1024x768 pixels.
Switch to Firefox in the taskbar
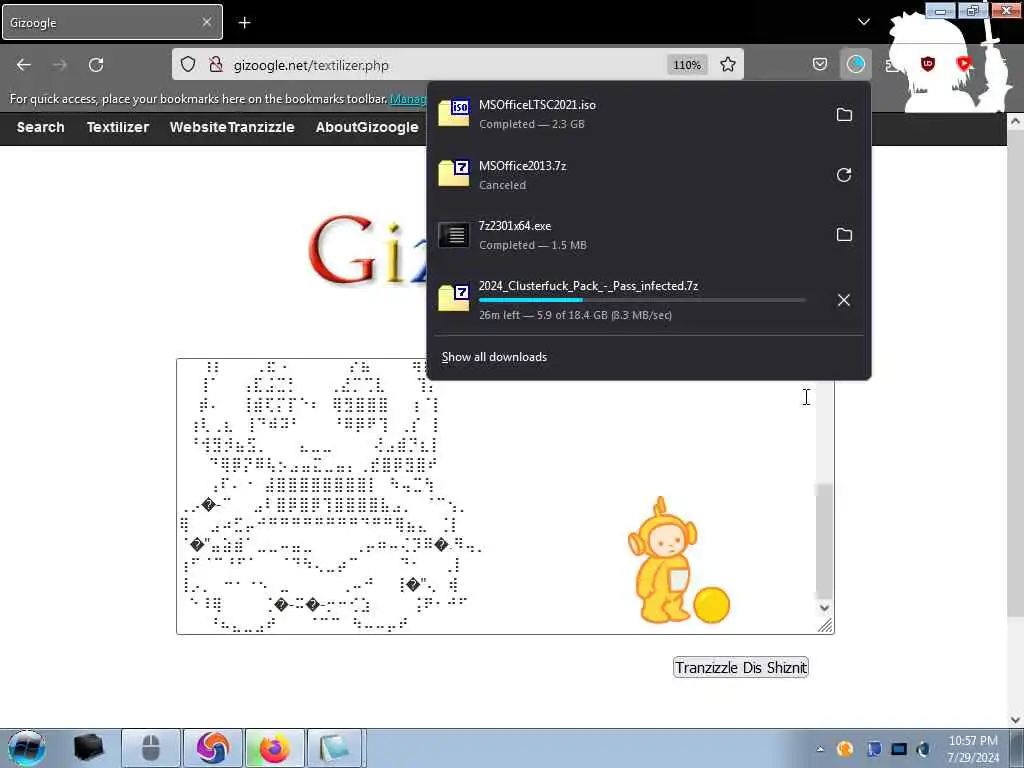pos(274,748)
